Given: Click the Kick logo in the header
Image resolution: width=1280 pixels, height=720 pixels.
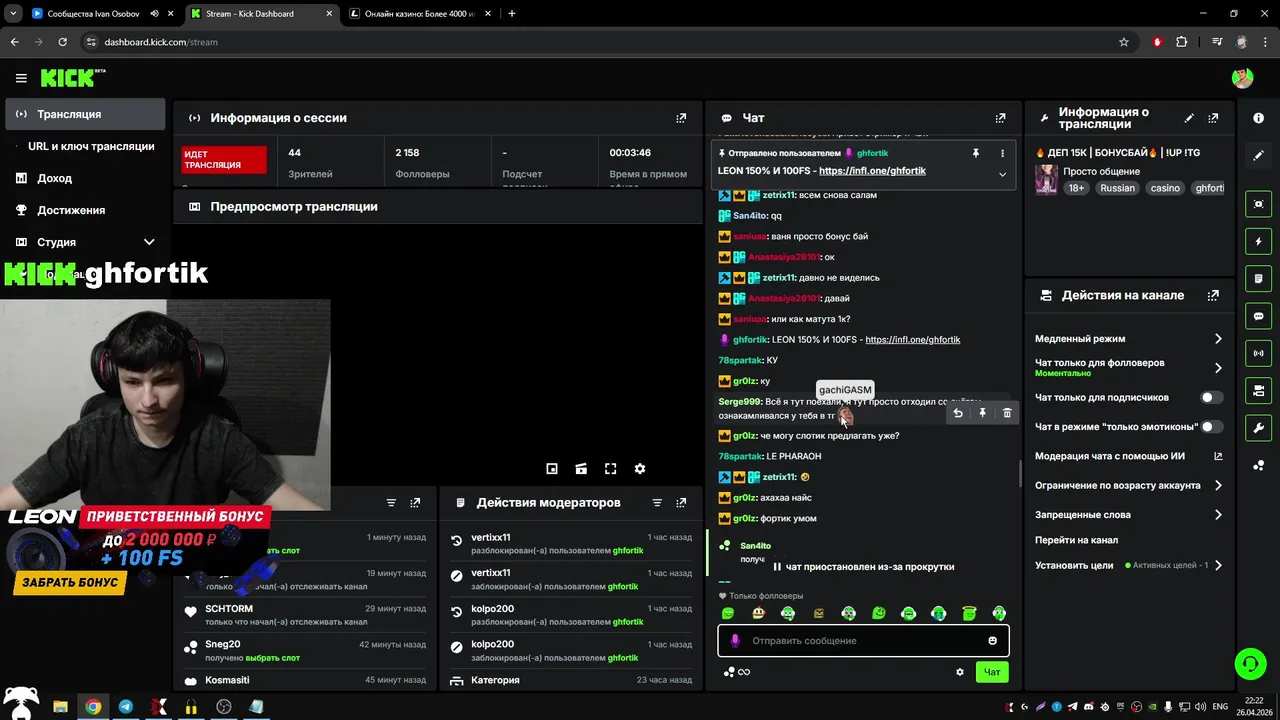Looking at the screenshot, I should pos(72,78).
